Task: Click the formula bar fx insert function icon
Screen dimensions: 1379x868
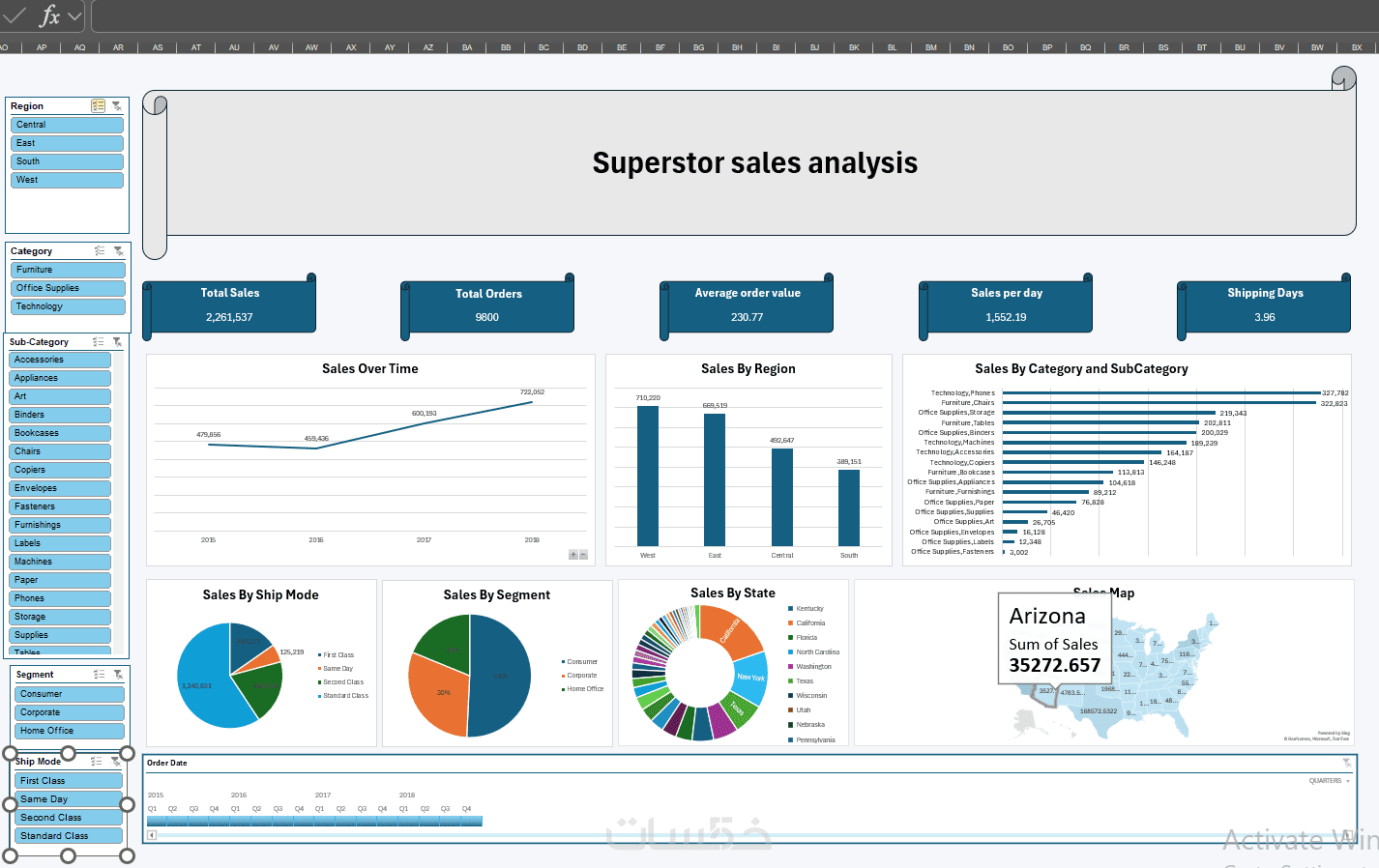Action: point(49,15)
